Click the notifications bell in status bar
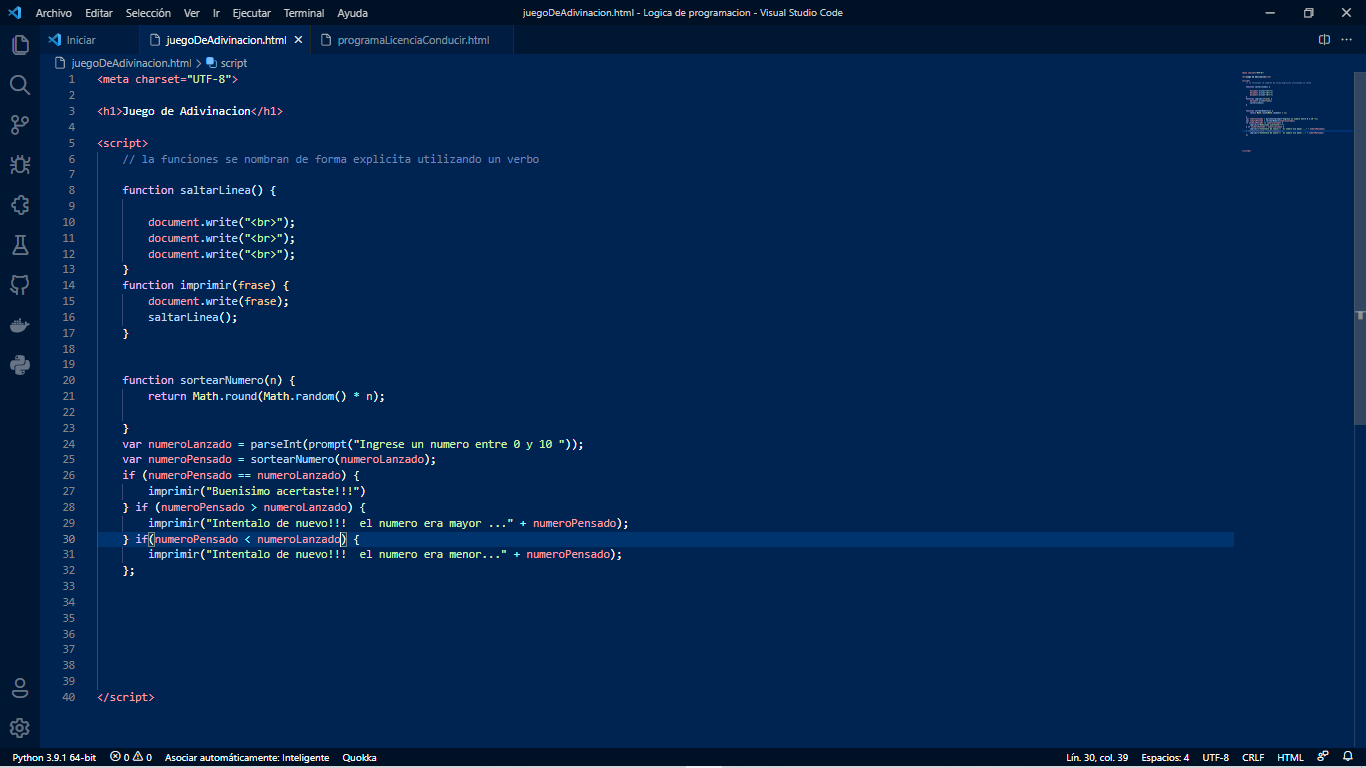This screenshot has height=768, width=1366. pos(1348,757)
